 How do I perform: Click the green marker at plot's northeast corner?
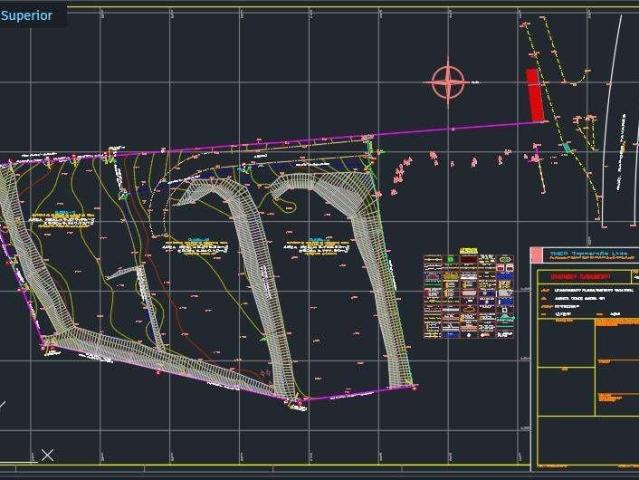(x=369, y=148)
